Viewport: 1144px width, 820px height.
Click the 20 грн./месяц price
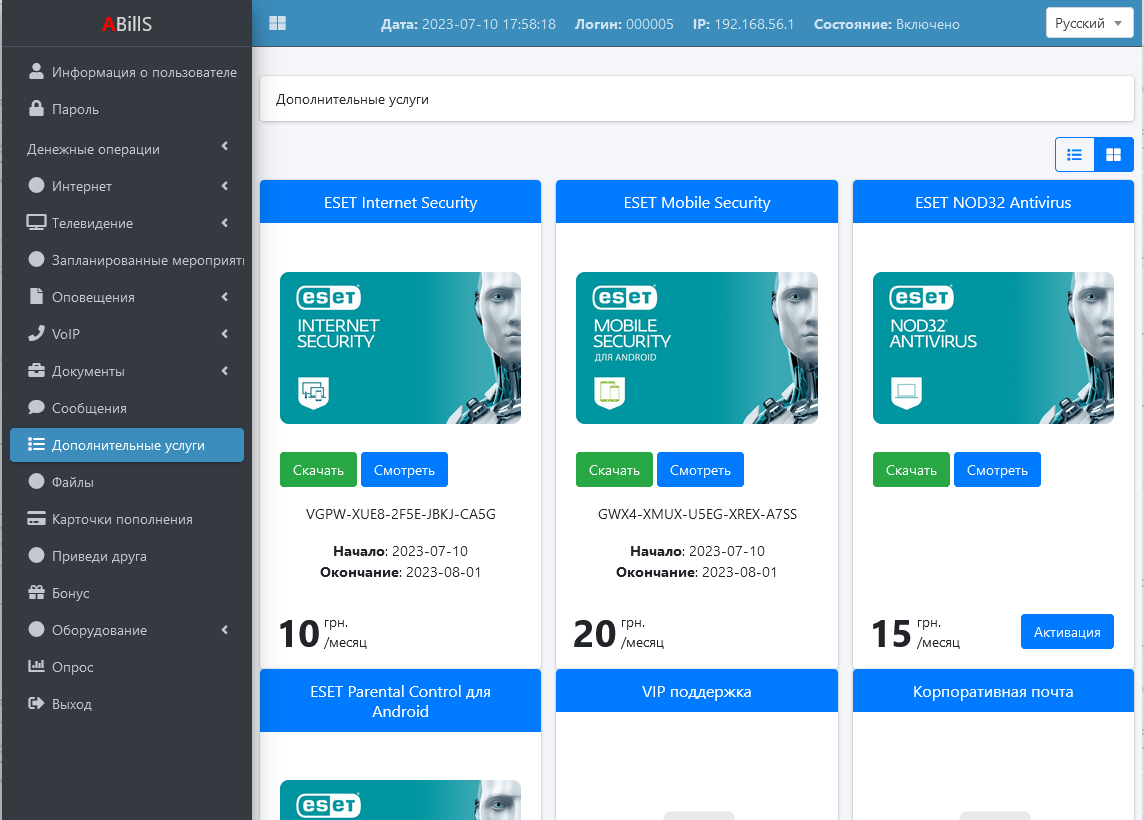(x=619, y=633)
